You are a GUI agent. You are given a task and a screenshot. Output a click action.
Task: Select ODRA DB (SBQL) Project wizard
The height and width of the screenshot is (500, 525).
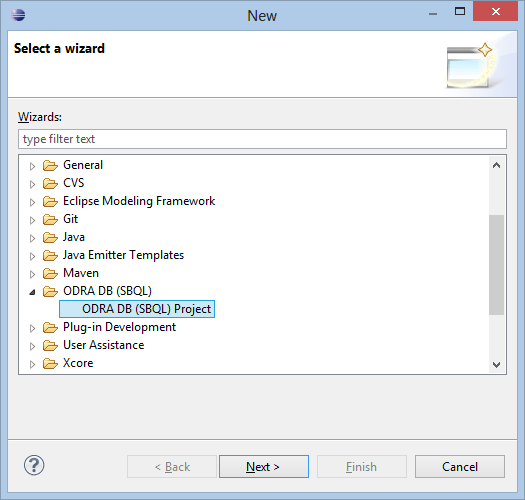click(137, 309)
